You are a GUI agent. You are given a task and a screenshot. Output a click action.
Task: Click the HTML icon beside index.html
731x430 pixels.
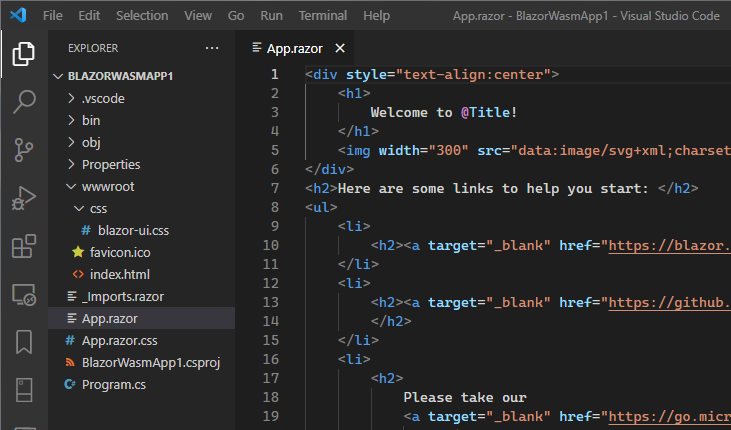[78, 274]
